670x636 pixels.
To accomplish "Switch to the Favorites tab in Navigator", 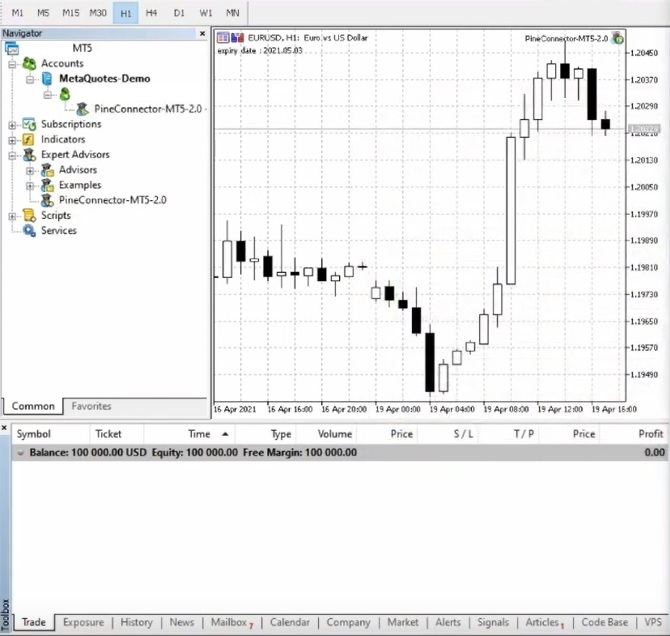I will tap(91, 406).
